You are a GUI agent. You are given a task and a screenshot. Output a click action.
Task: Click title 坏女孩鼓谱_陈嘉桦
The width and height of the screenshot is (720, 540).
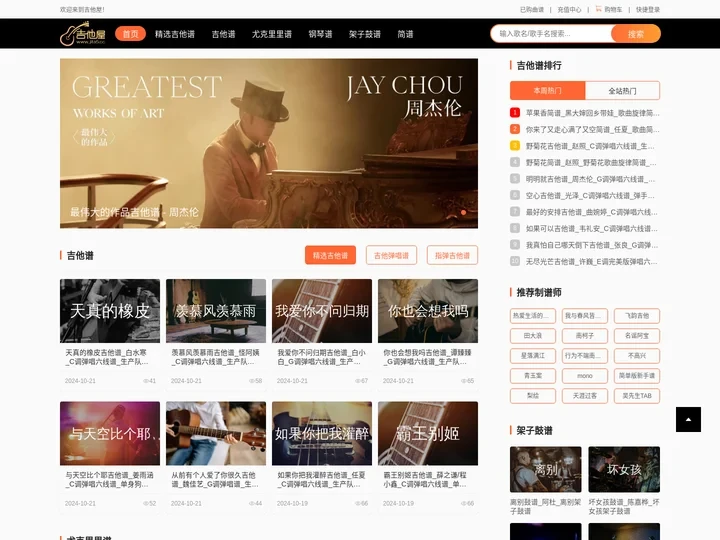(x=624, y=506)
